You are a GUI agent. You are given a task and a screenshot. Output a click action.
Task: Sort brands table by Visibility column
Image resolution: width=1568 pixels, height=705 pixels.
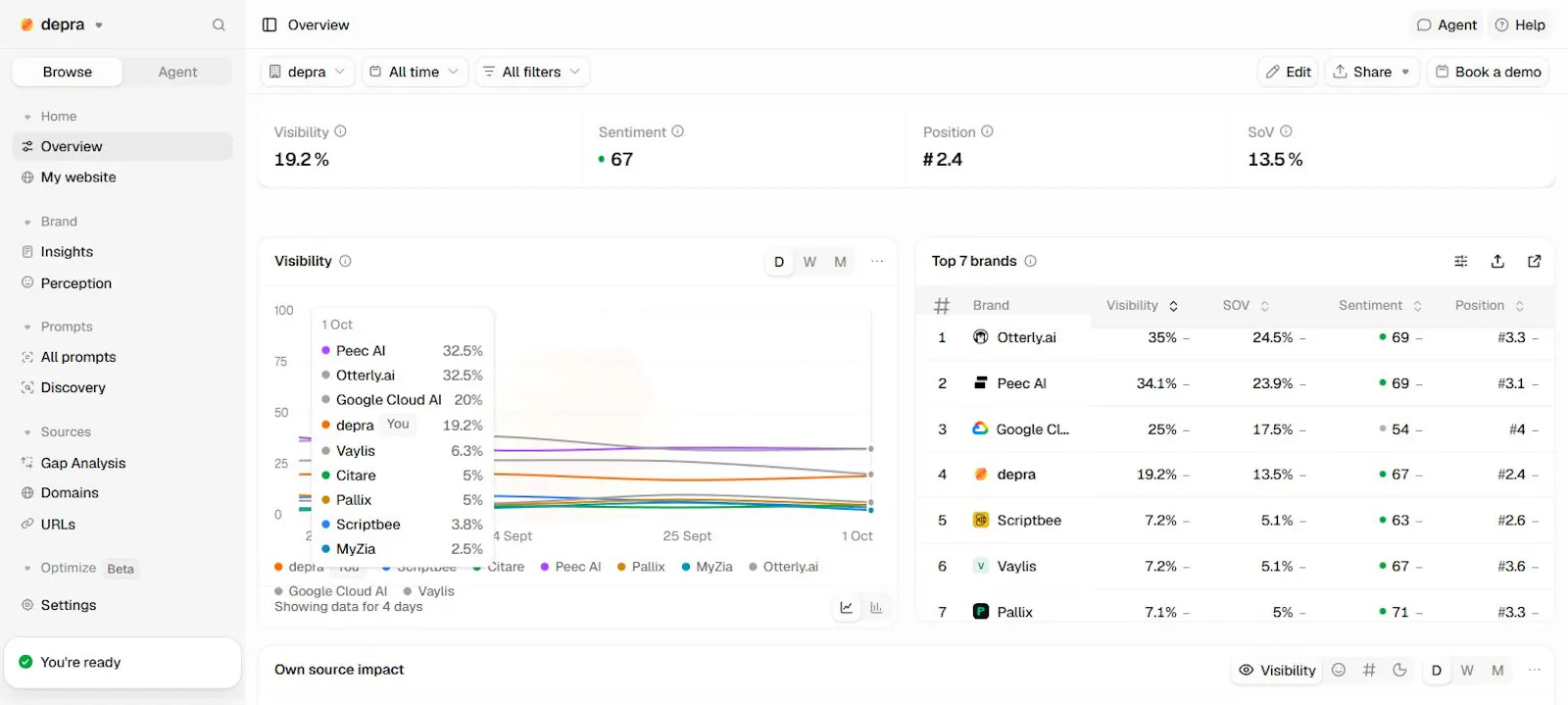(1143, 305)
